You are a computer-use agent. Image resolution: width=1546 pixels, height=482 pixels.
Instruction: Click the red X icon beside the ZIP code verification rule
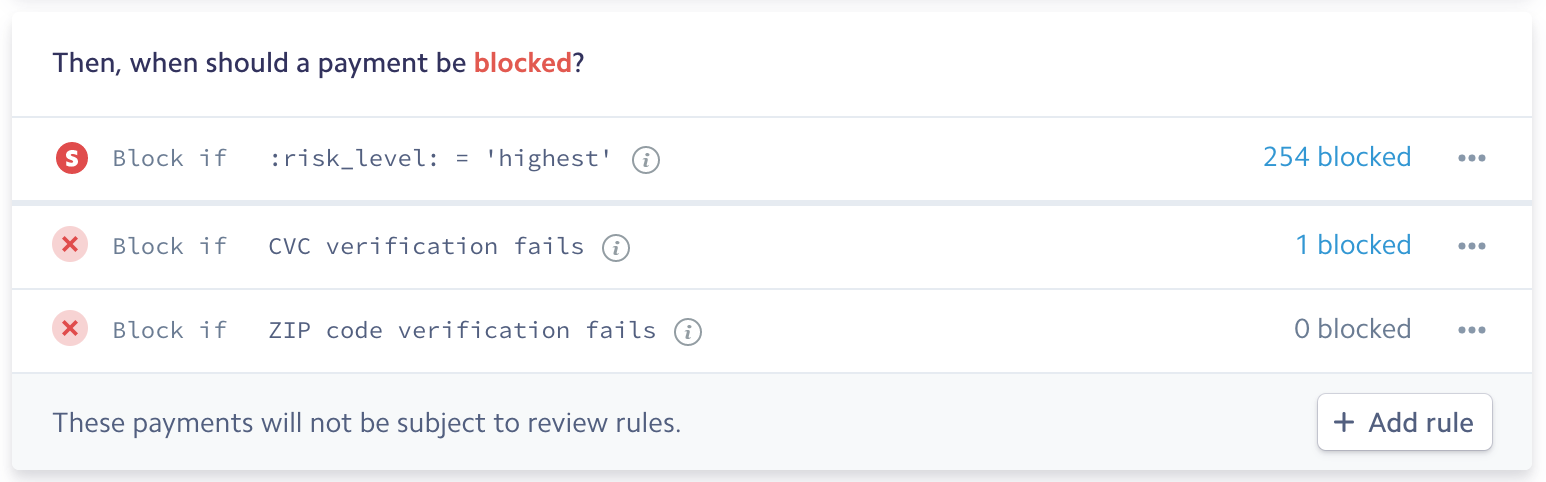(71, 329)
